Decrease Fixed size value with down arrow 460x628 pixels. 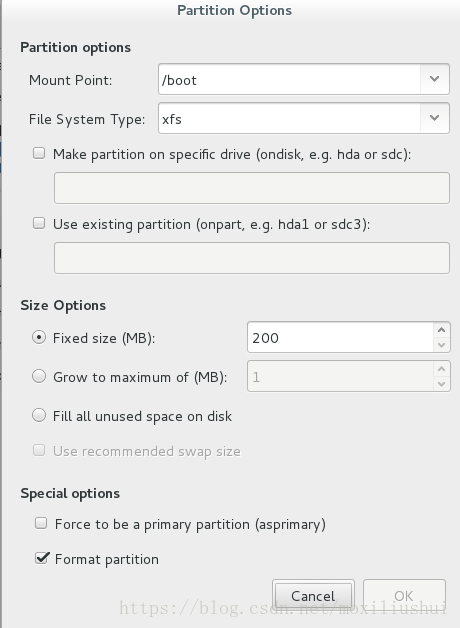click(442, 345)
